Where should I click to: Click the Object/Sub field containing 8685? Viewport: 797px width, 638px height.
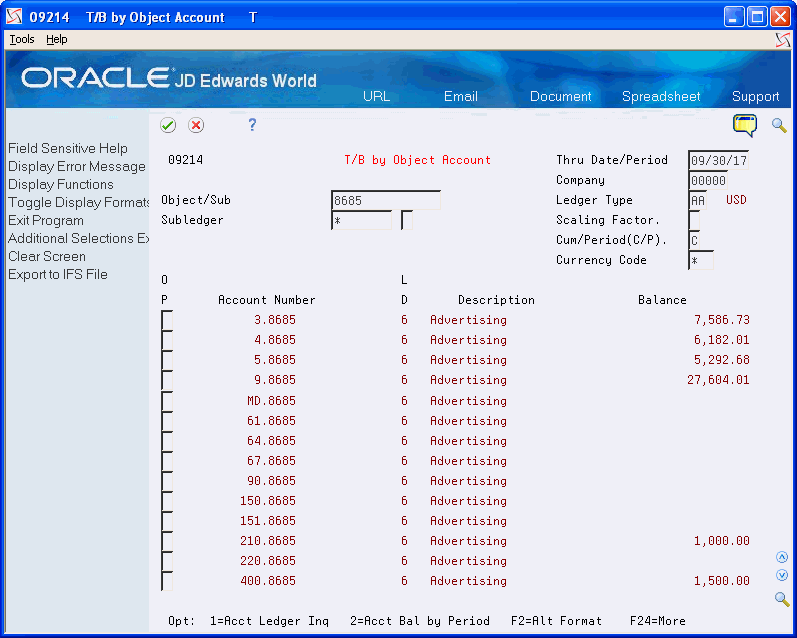pyautogui.click(x=386, y=200)
